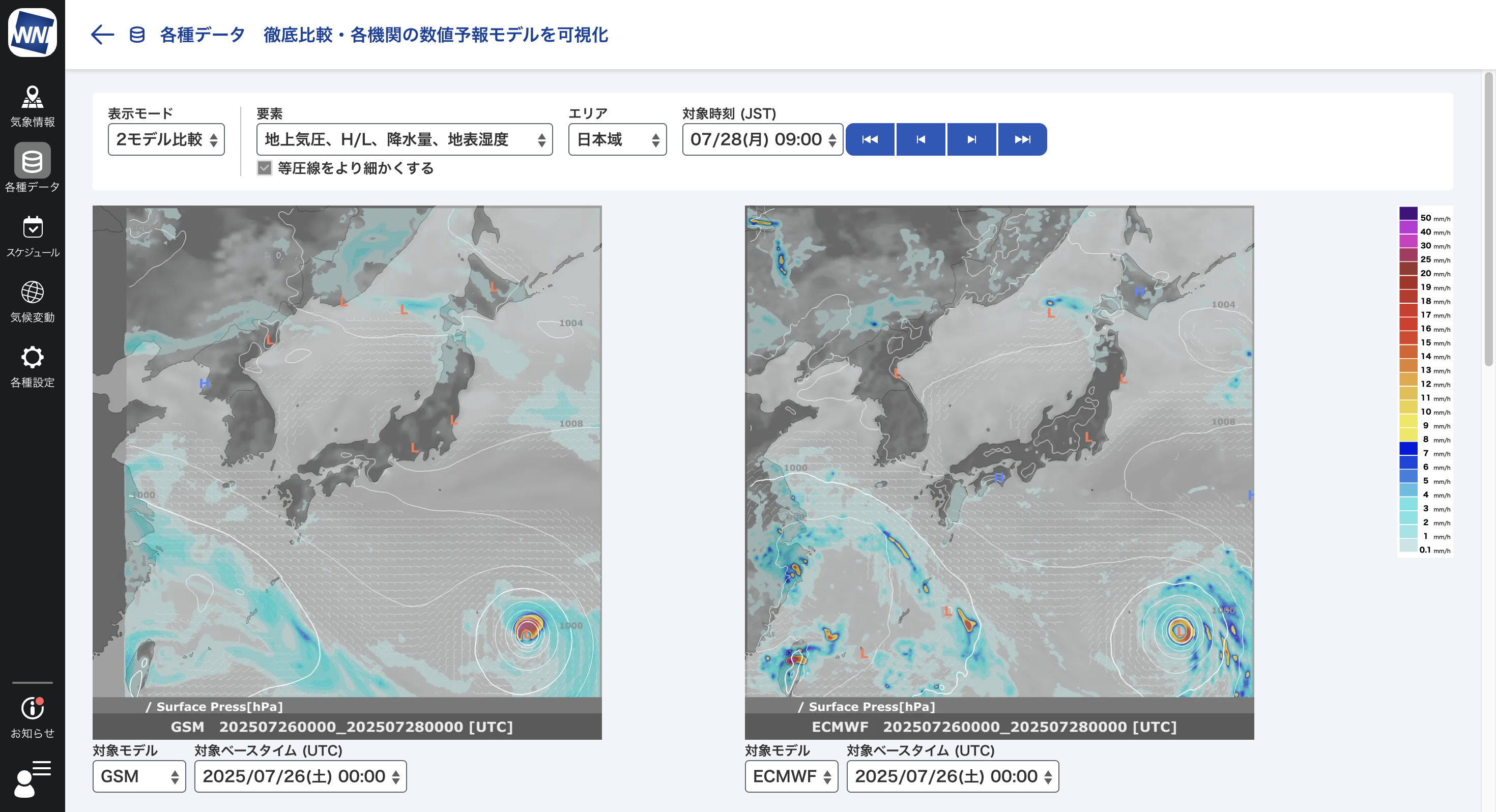Click the 50 mm/h purple legend swatch
The image size is (1496, 812).
click(1408, 213)
